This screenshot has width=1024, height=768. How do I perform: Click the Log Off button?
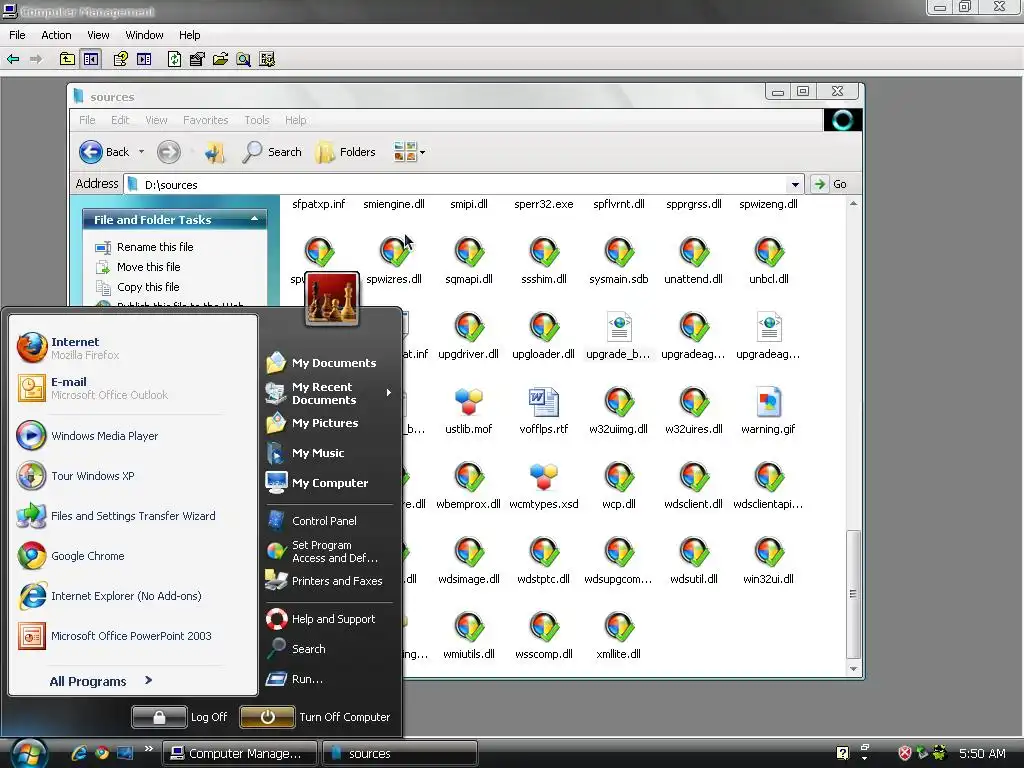pyautogui.click(x=180, y=716)
